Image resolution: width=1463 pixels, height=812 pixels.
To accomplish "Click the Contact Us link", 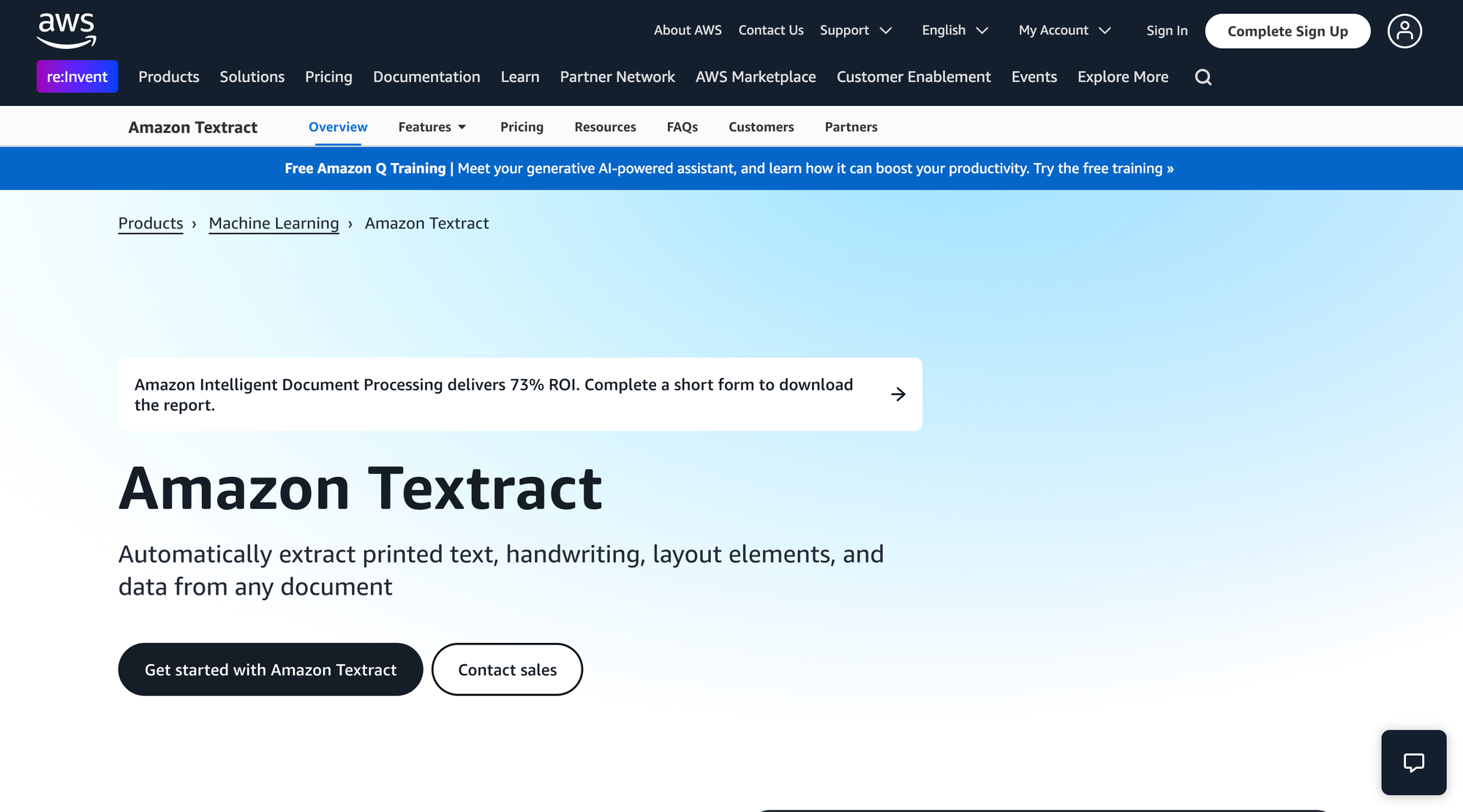I will (771, 30).
